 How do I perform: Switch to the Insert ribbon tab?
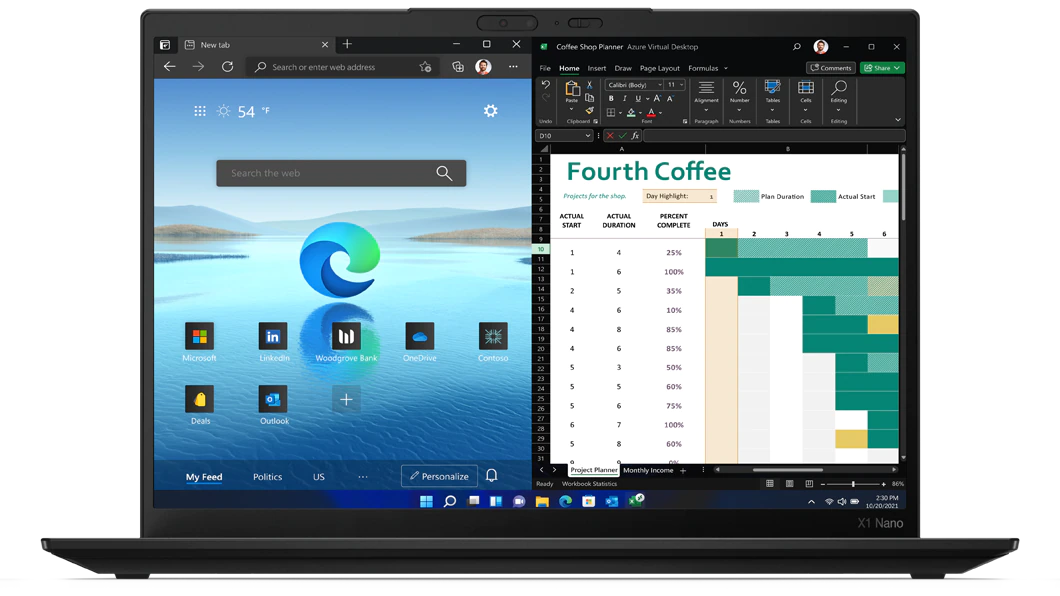point(597,68)
